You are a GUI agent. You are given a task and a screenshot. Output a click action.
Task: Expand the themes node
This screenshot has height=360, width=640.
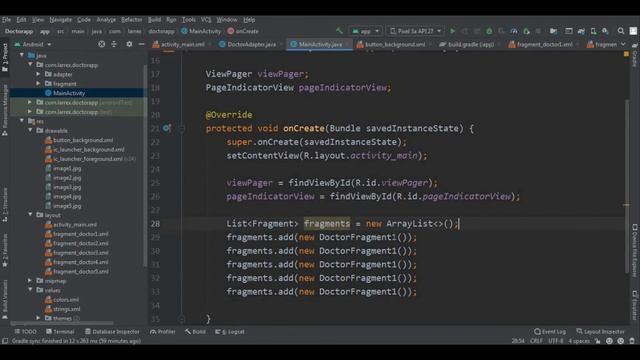(38, 318)
